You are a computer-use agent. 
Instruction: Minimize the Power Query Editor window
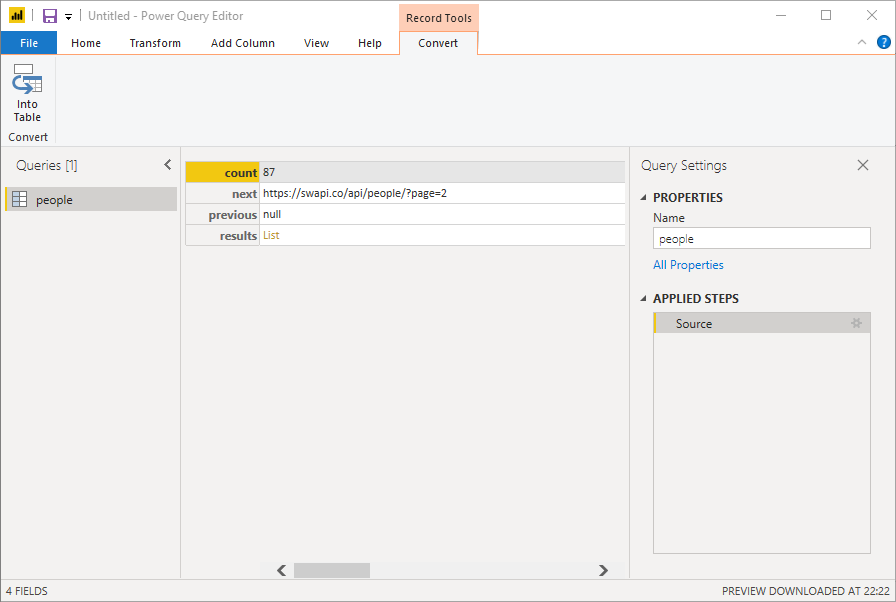[781, 15]
